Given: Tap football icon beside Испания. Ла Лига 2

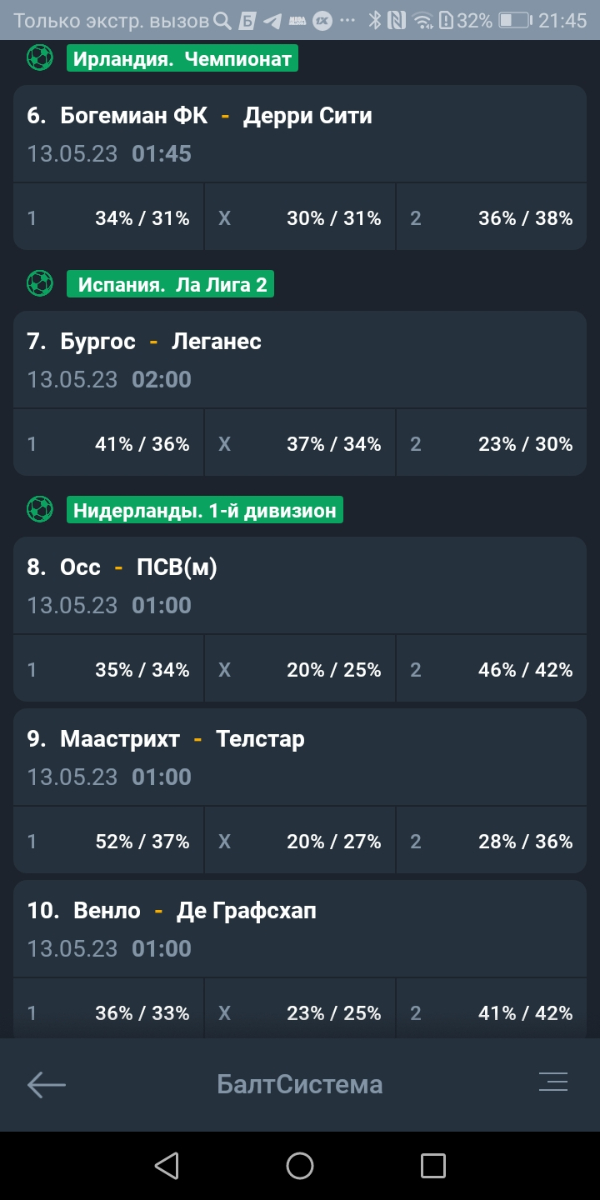Looking at the screenshot, I should tap(40, 284).
